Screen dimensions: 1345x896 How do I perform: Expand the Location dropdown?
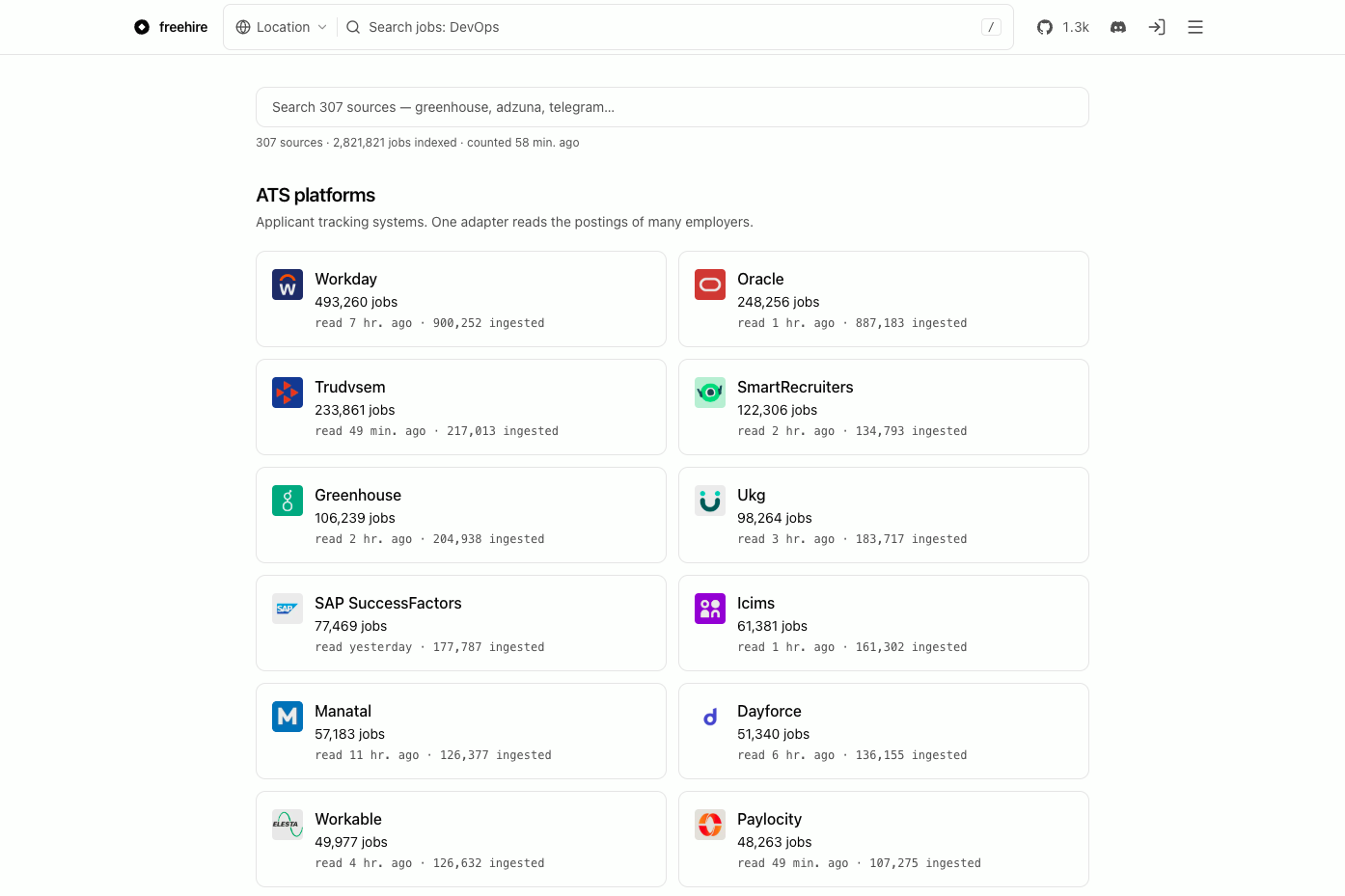click(282, 27)
